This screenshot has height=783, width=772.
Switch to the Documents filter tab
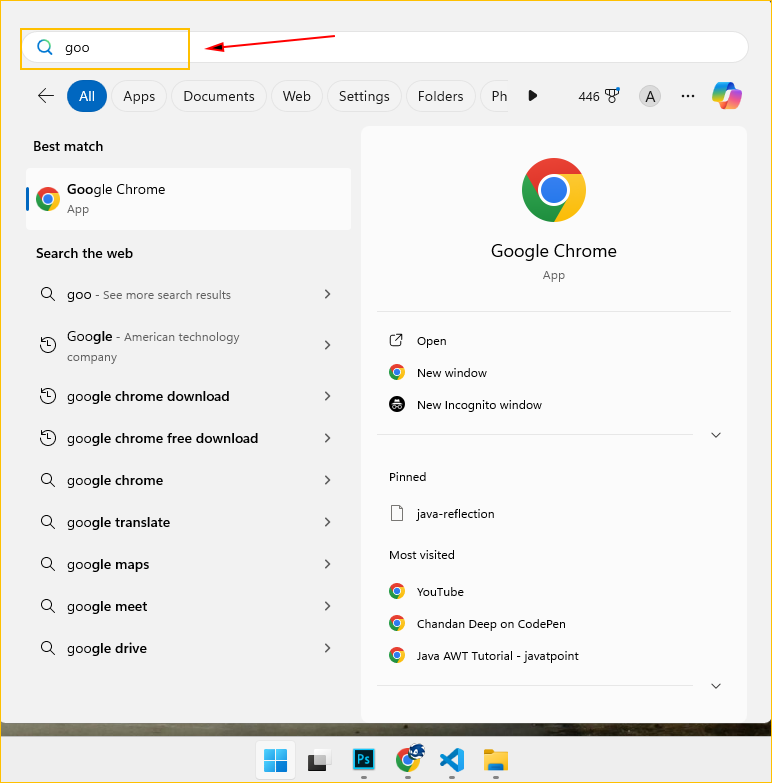pos(219,96)
